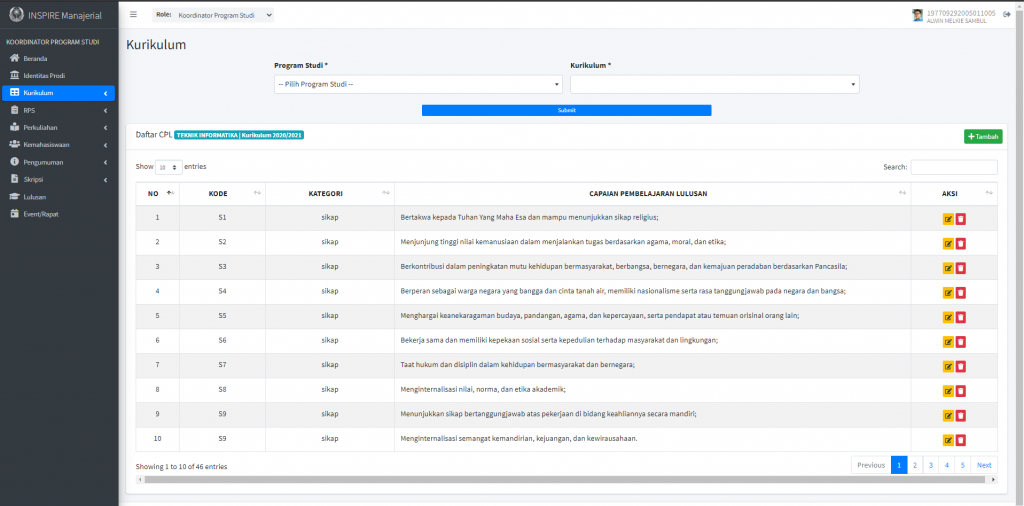Screen dimensions: 1024x506
Task: Open the Role dropdown selector
Action: [x=225, y=14]
